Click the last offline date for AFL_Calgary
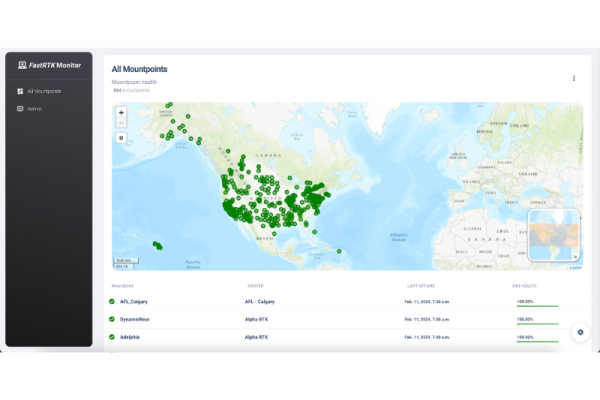 427,302
